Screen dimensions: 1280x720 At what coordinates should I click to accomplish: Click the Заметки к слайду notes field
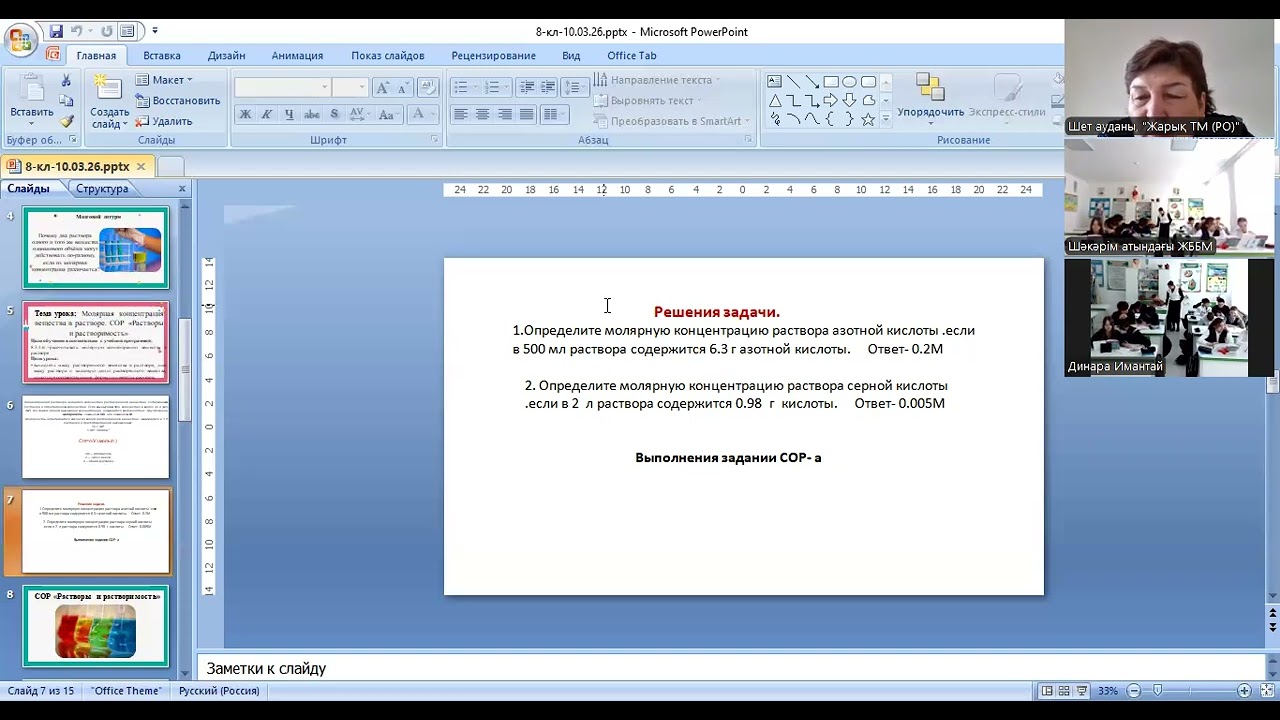click(730, 668)
